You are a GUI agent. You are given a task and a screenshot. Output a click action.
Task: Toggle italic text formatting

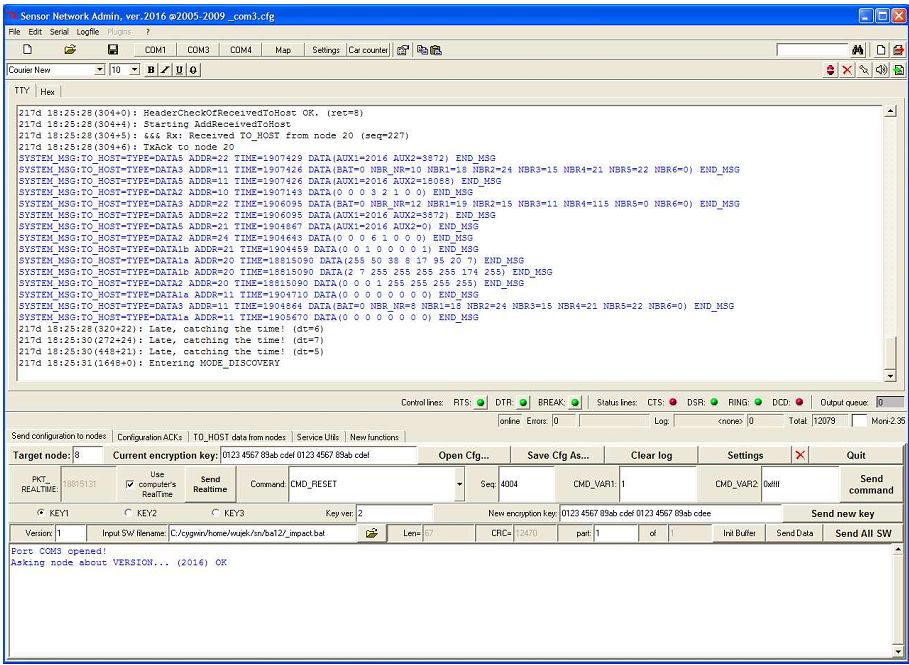165,70
